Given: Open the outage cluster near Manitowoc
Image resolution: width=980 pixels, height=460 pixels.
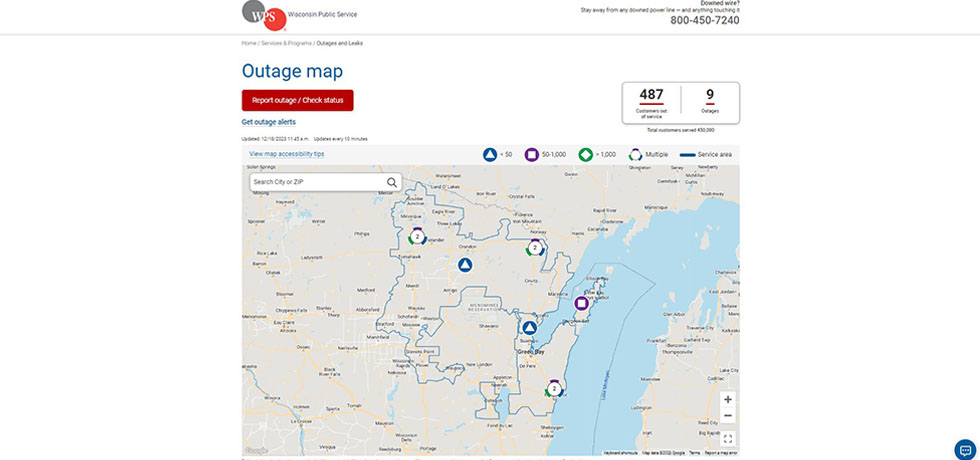Looking at the screenshot, I should pyautogui.click(x=553, y=388).
